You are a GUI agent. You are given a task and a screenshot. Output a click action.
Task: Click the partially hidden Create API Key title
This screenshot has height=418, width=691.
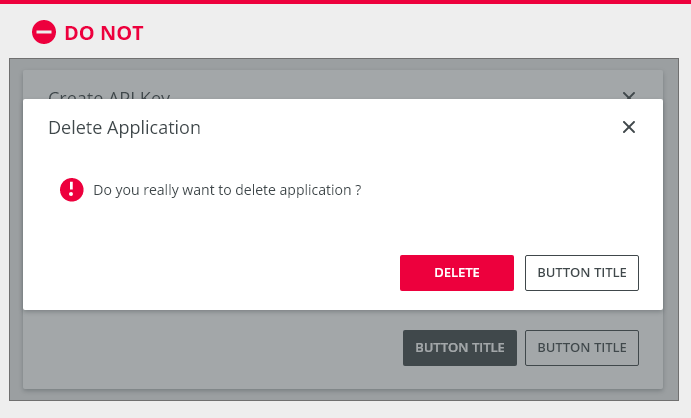click(x=109, y=95)
